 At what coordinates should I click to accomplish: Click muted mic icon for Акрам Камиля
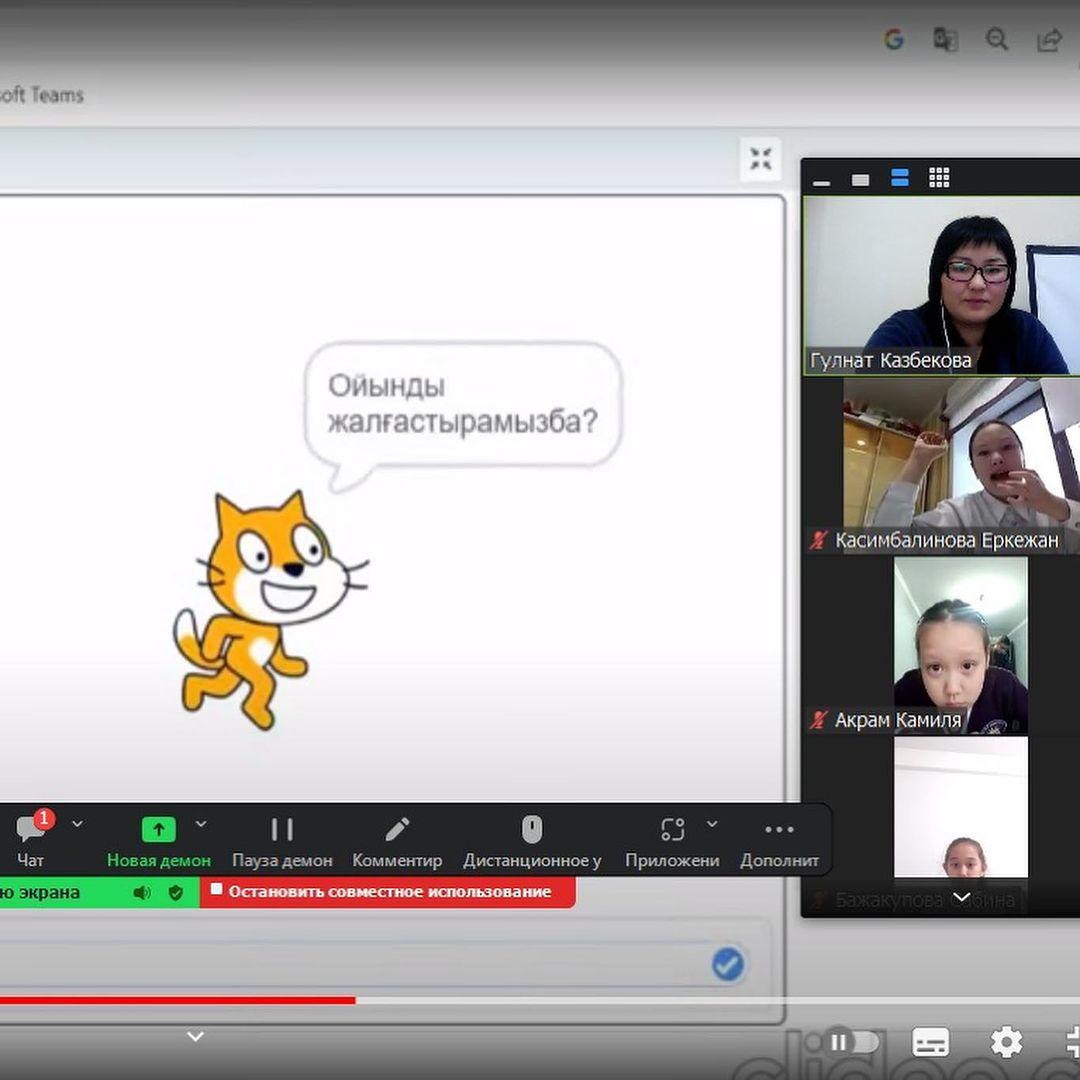click(x=818, y=720)
